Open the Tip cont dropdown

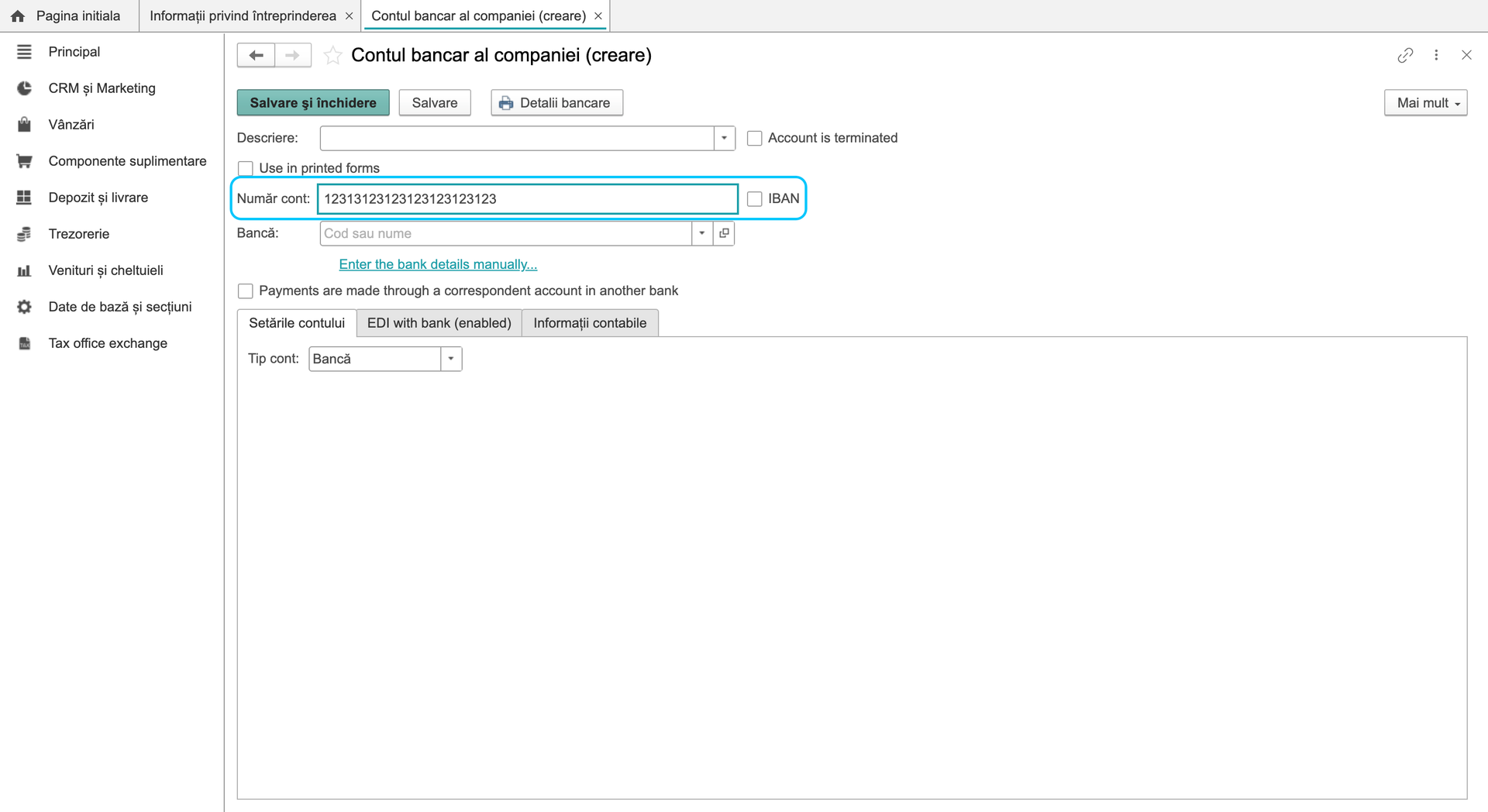point(451,359)
